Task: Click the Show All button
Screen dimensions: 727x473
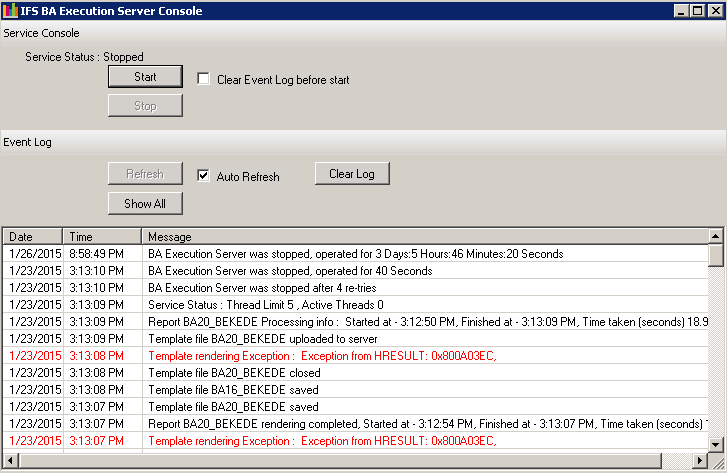Action: click(x=145, y=203)
